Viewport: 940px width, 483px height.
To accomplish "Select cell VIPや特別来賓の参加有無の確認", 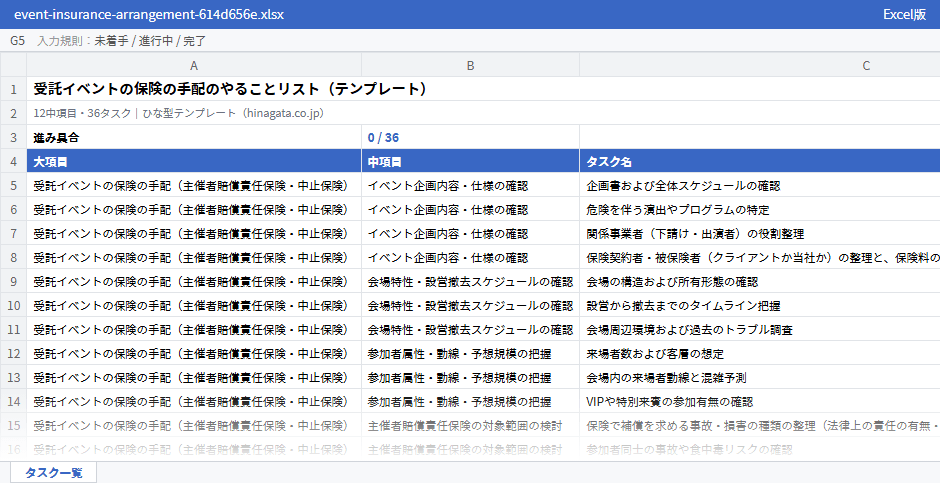I will point(760,402).
